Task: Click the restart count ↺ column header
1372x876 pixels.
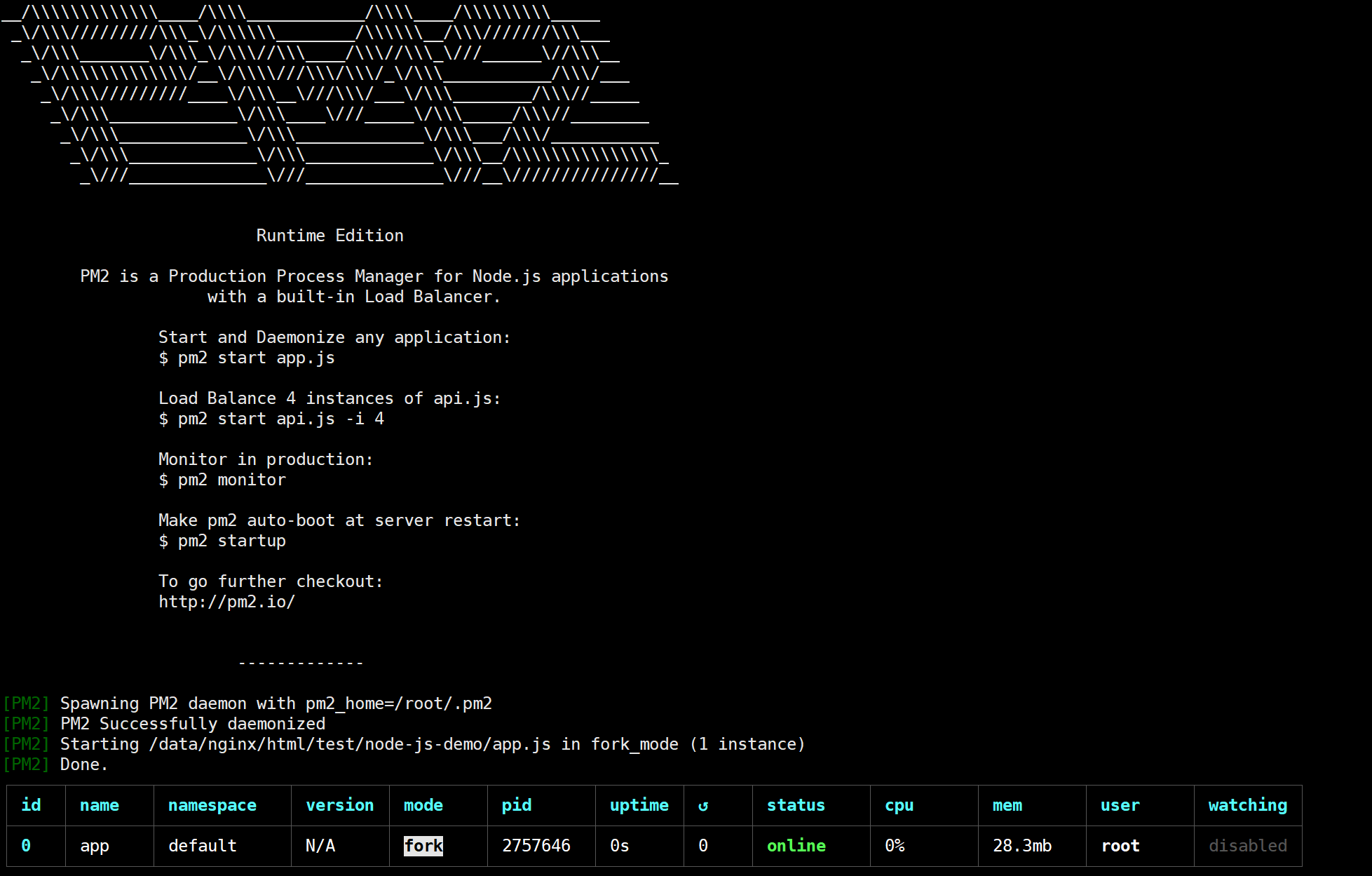Action: 703,806
